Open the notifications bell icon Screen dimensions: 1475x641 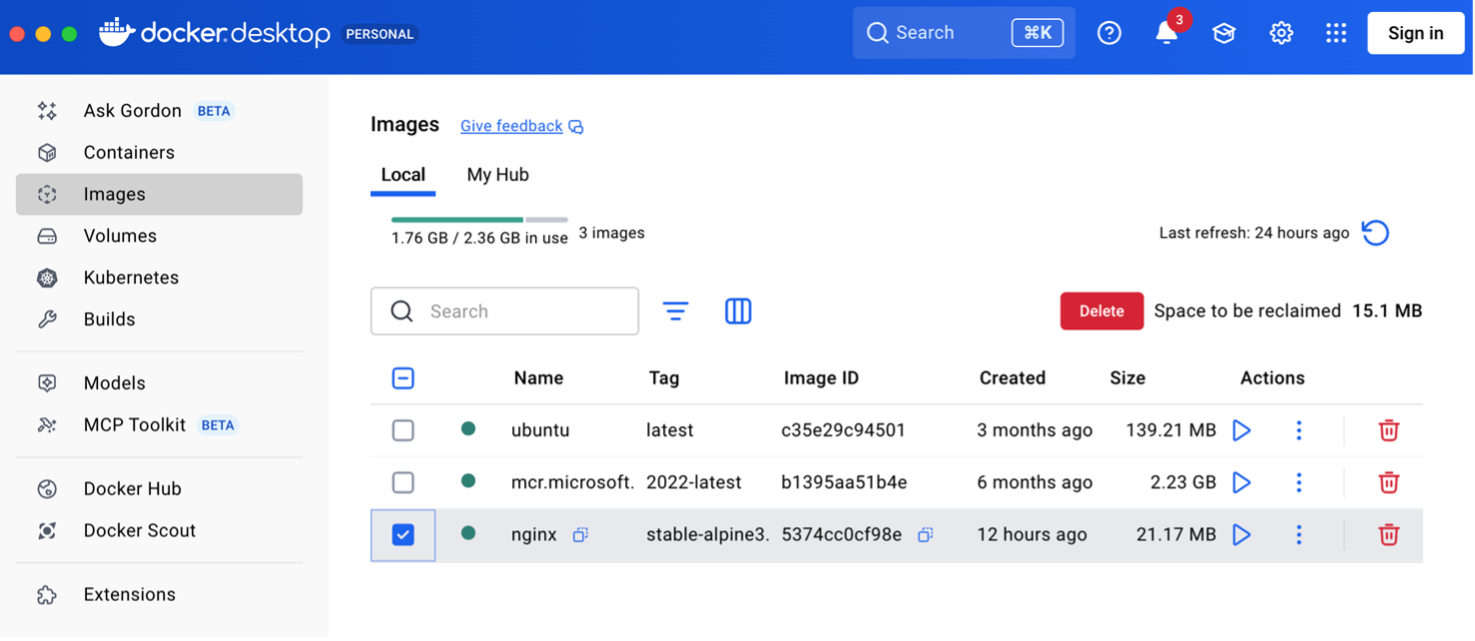click(x=1166, y=34)
